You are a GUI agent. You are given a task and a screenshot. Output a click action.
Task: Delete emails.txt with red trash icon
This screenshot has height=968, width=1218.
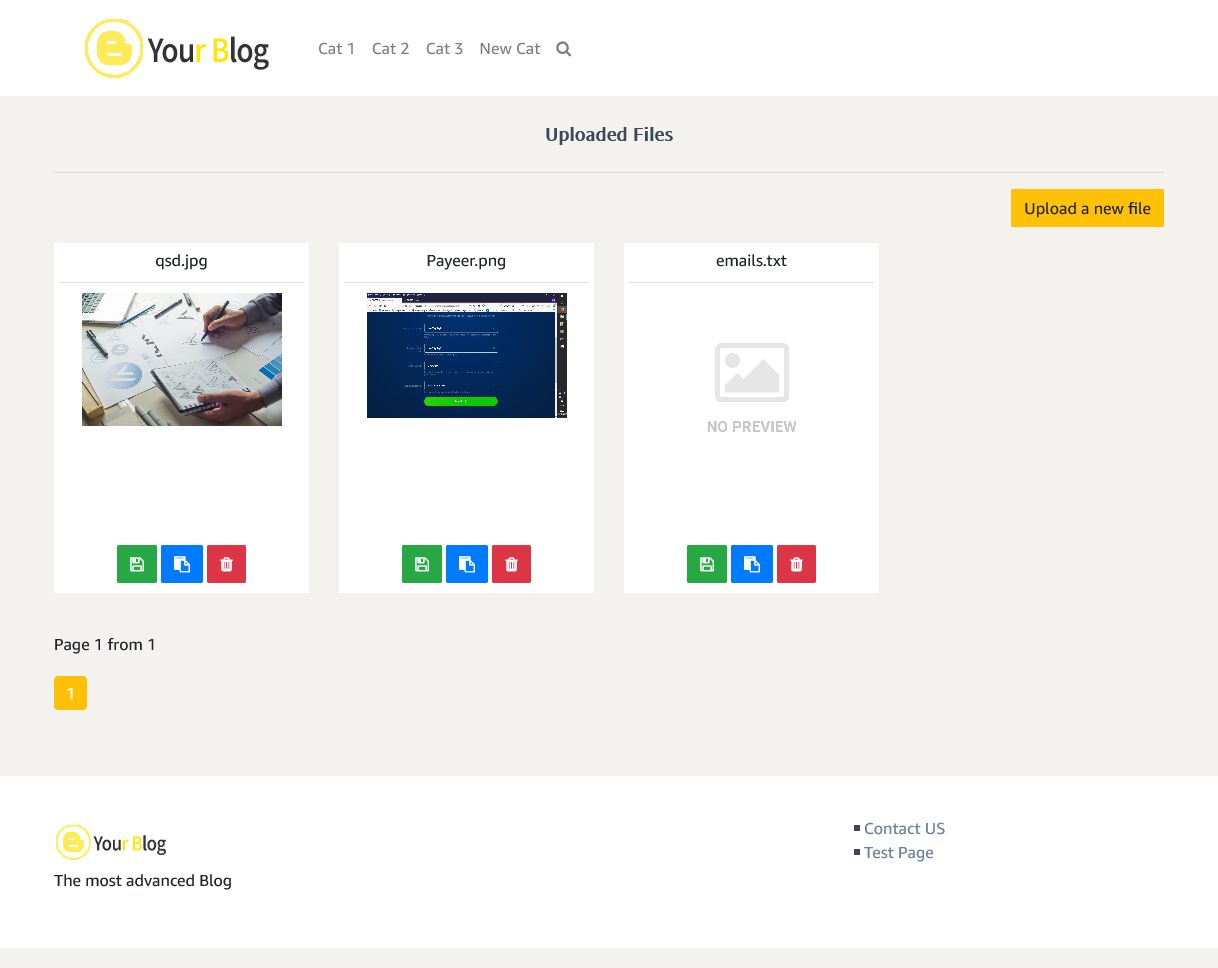(796, 564)
